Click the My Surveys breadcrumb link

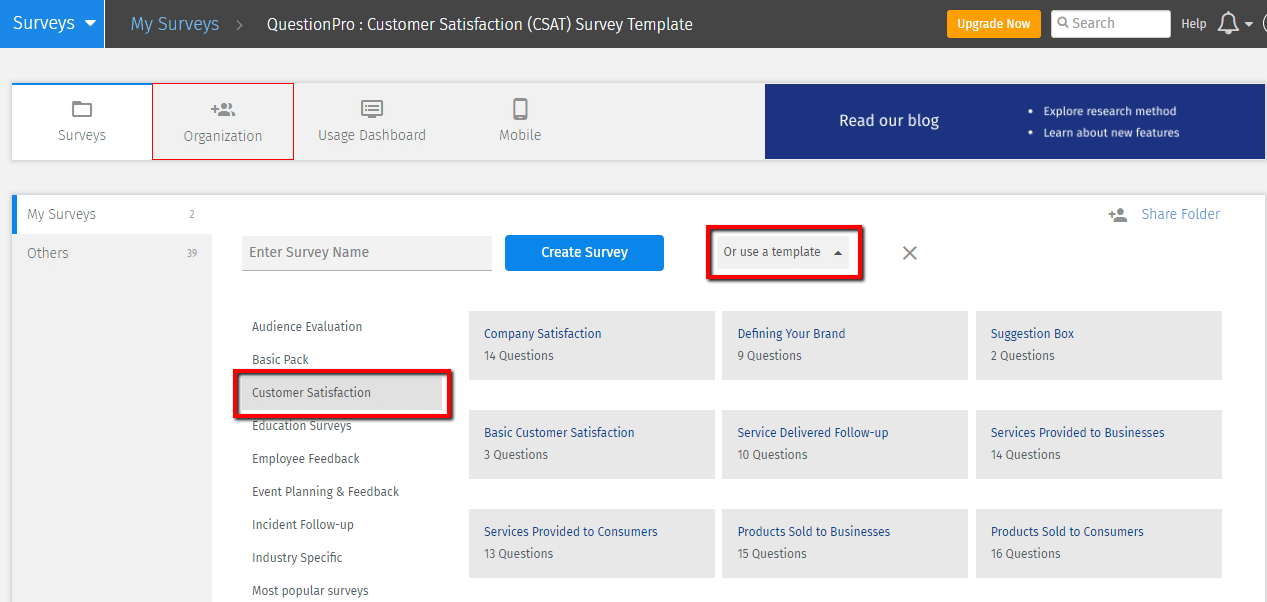(175, 24)
